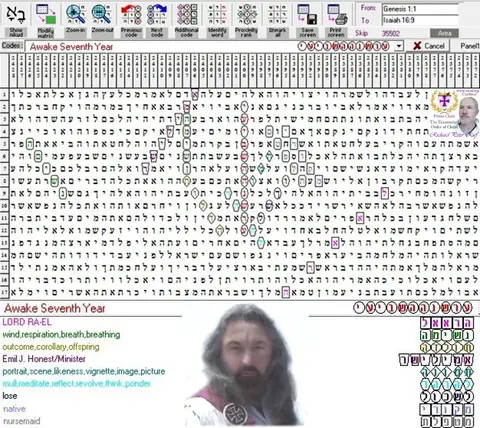Click matrix row number 9
Image resolution: width=480 pixels, height=428 pixels.
point(4,193)
